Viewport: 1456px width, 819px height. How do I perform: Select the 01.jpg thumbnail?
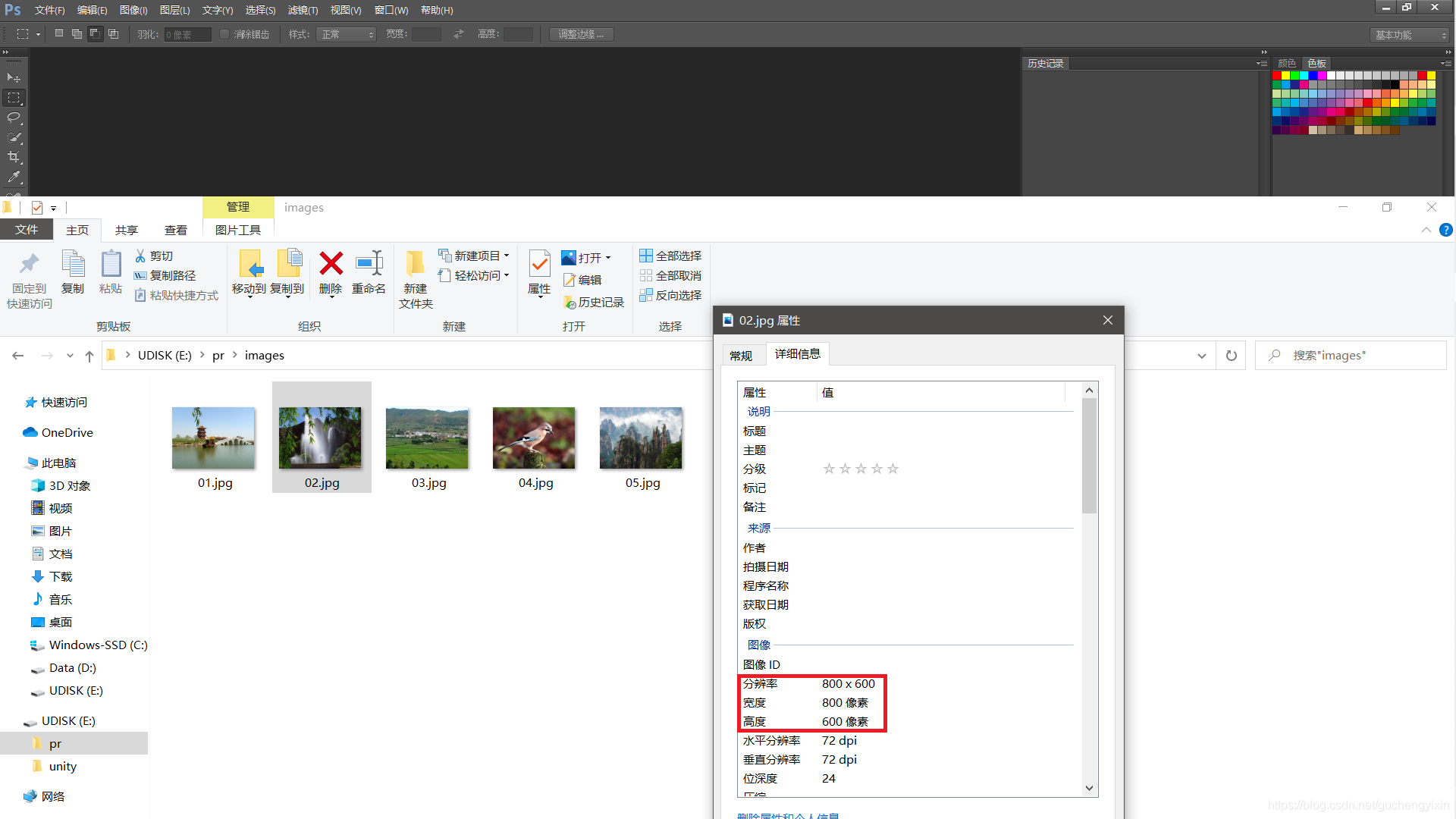point(214,438)
